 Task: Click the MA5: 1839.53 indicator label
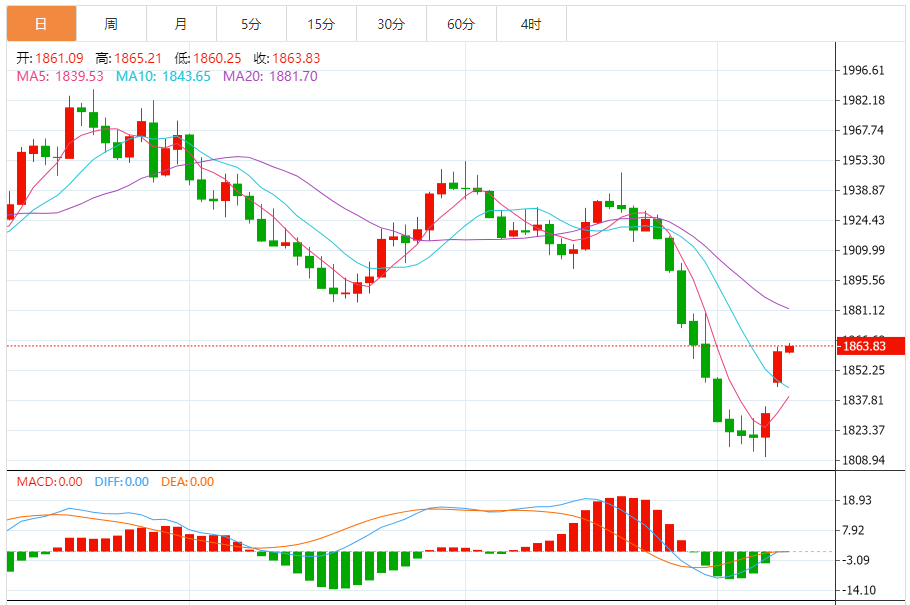point(60,76)
